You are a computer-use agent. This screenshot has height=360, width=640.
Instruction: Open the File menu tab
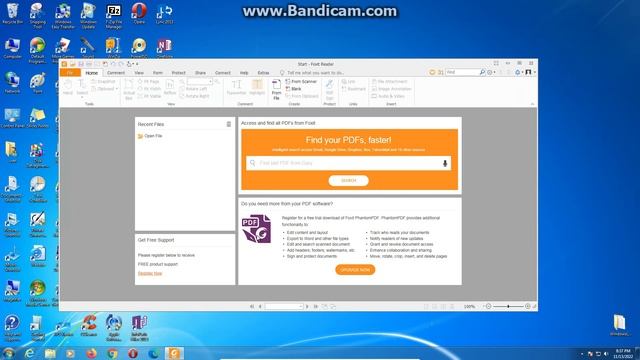tap(70, 73)
